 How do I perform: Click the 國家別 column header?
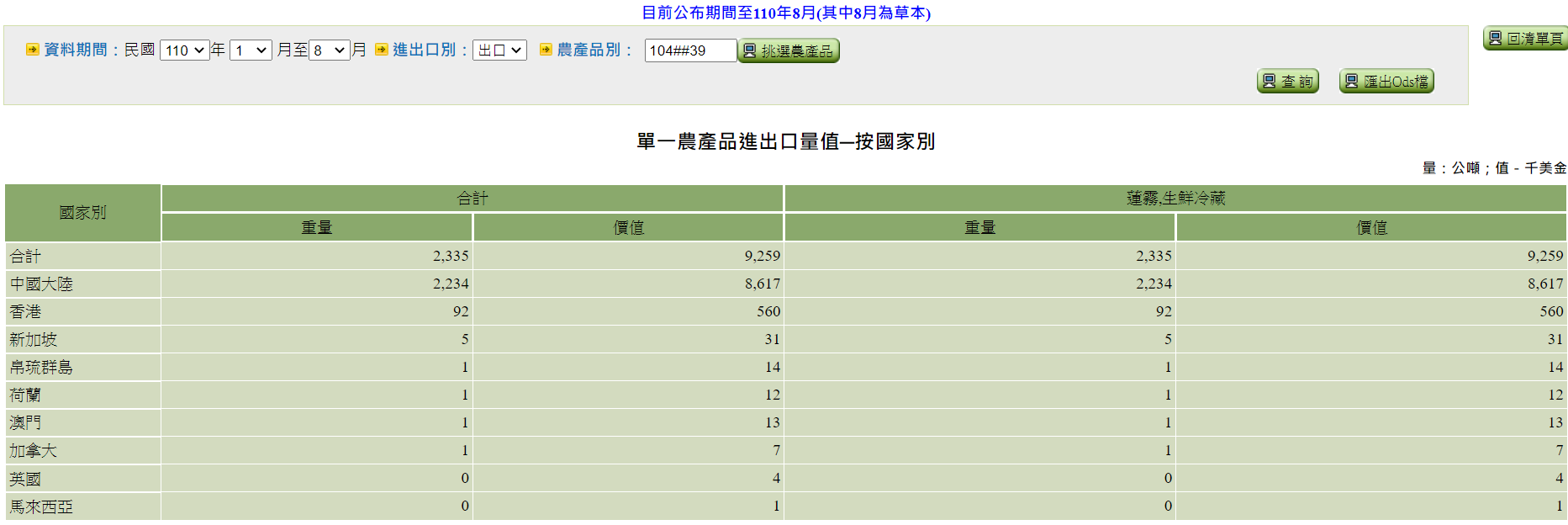point(82,213)
